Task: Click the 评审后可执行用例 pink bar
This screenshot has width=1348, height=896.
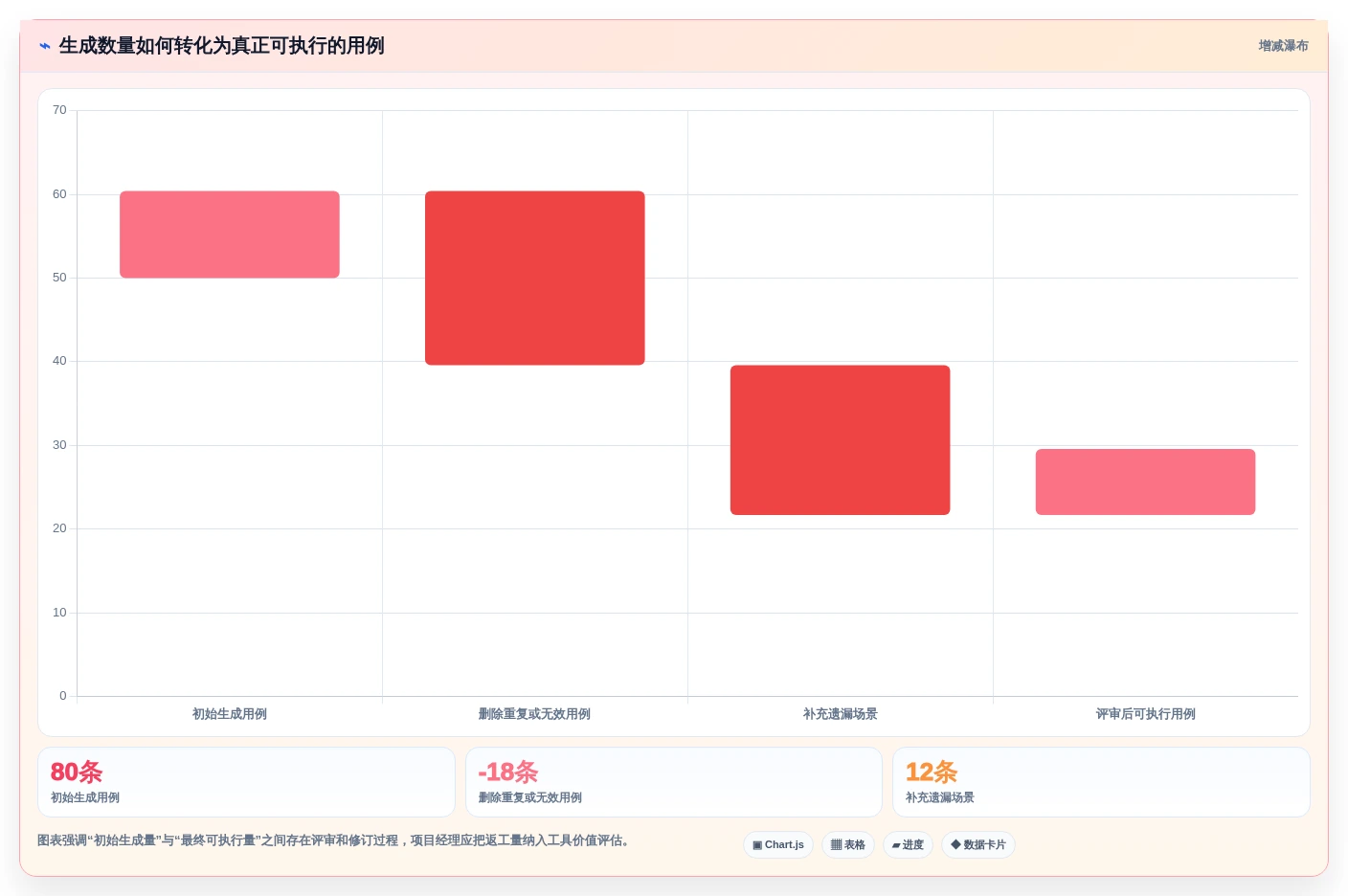Action: [x=1145, y=482]
